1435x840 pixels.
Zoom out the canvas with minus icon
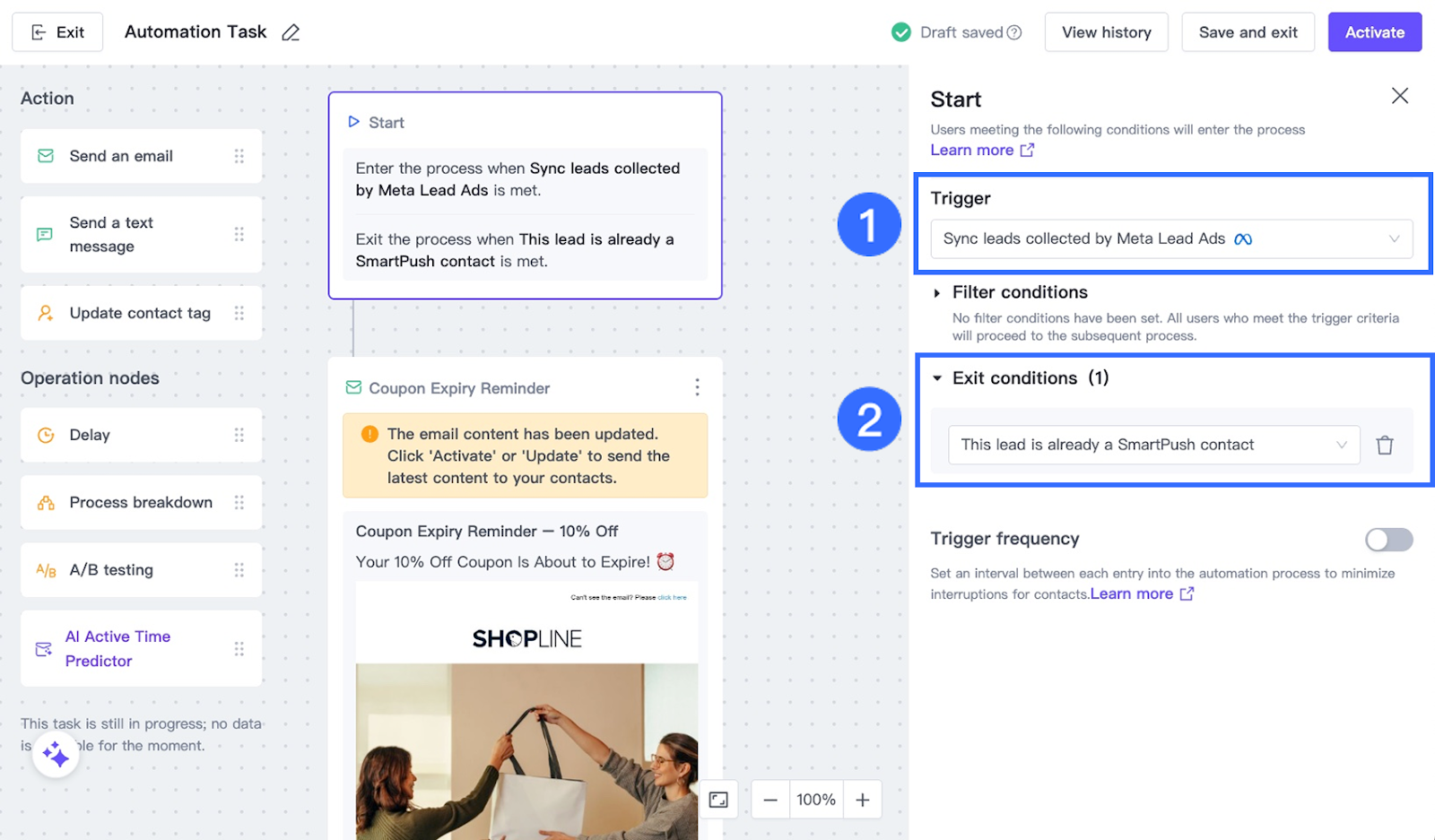click(770, 800)
